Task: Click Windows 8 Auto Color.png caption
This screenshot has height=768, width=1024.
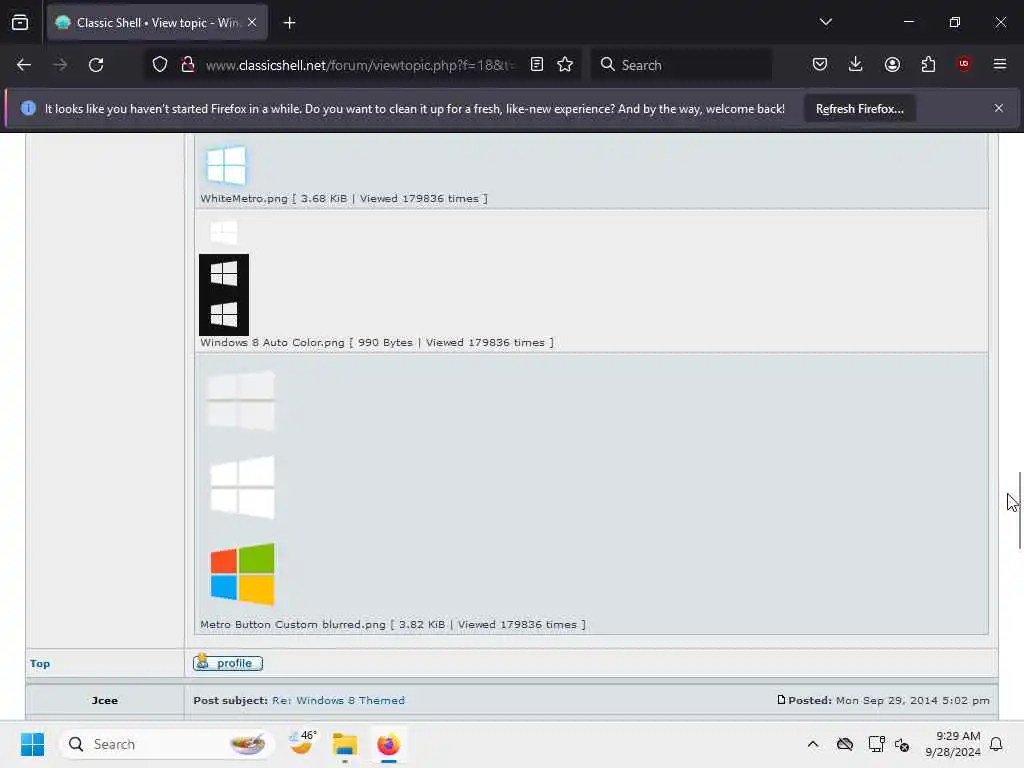Action: click(x=377, y=342)
